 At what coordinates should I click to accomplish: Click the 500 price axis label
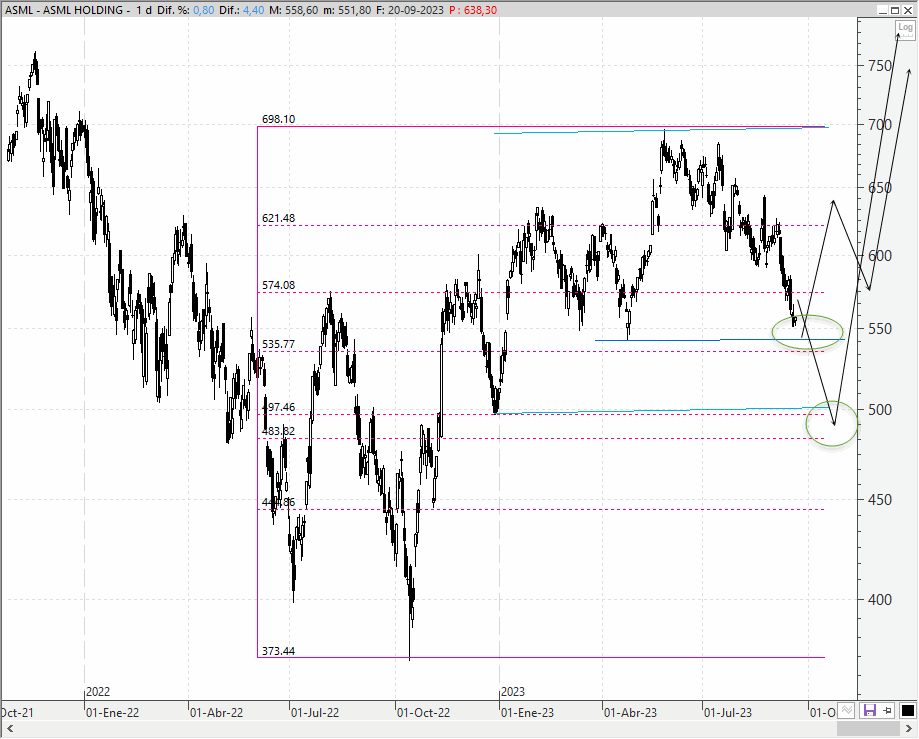click(x=880, y=410)
